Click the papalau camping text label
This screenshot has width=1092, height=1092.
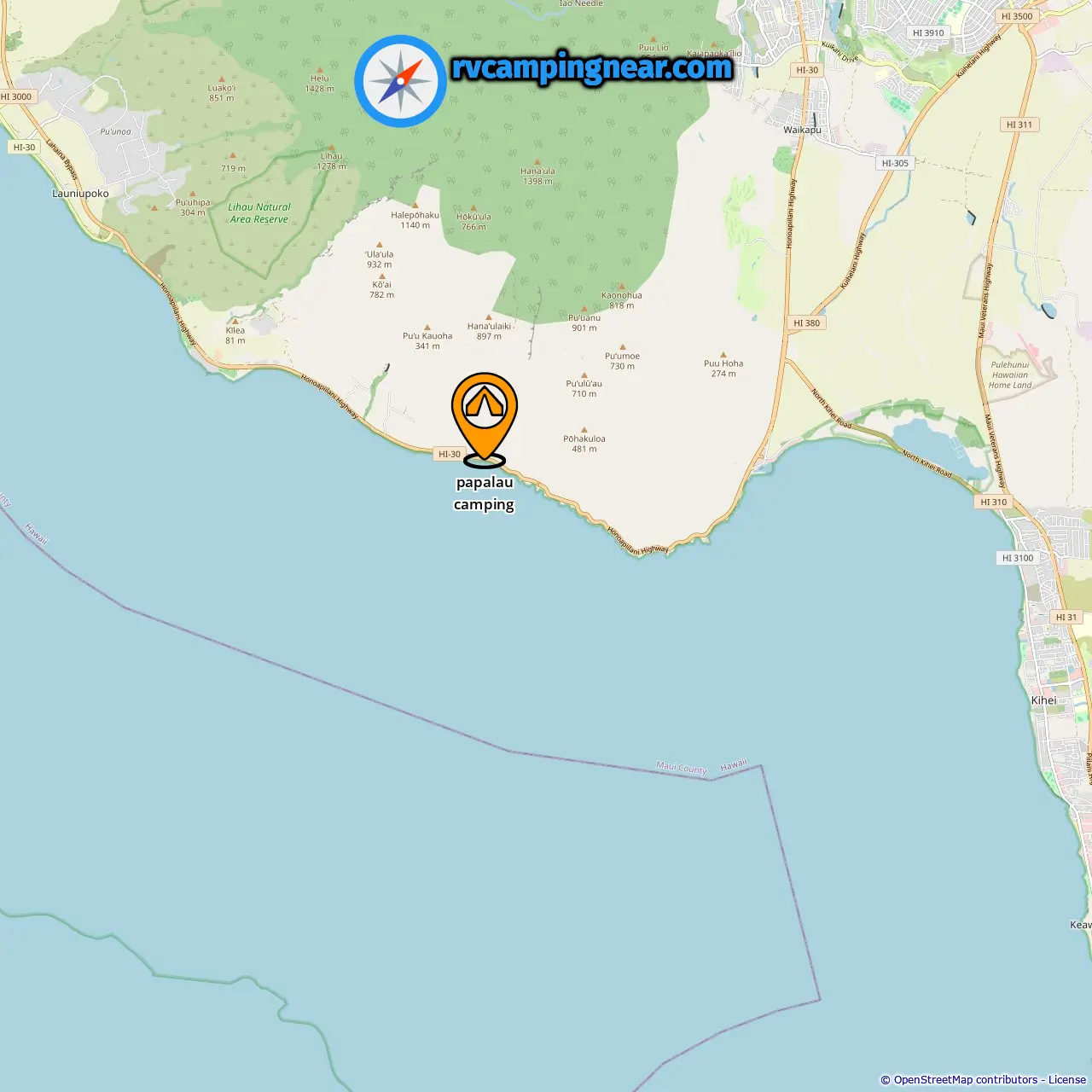(485, 493)
